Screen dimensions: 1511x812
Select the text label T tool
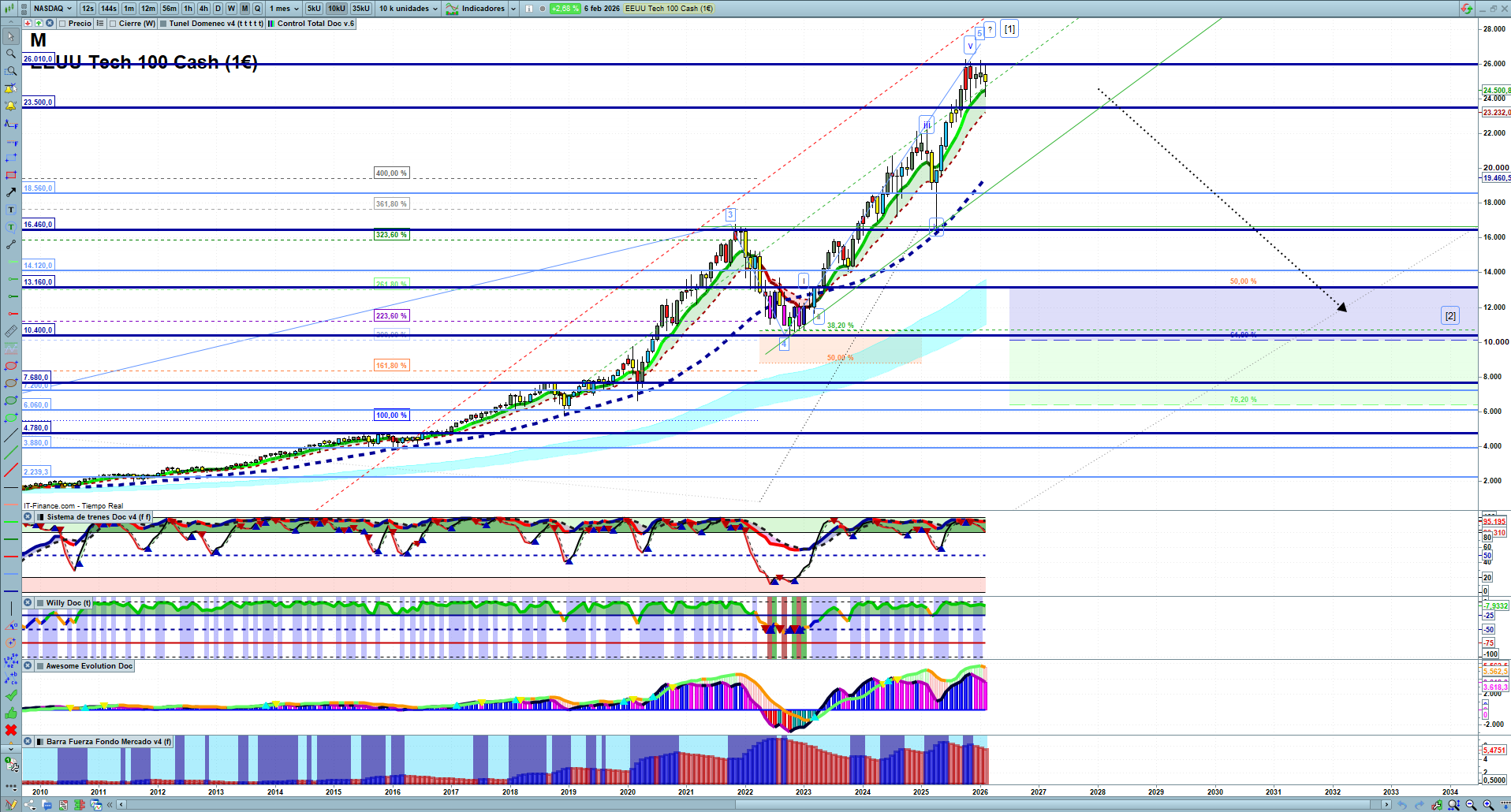point(10,210)
